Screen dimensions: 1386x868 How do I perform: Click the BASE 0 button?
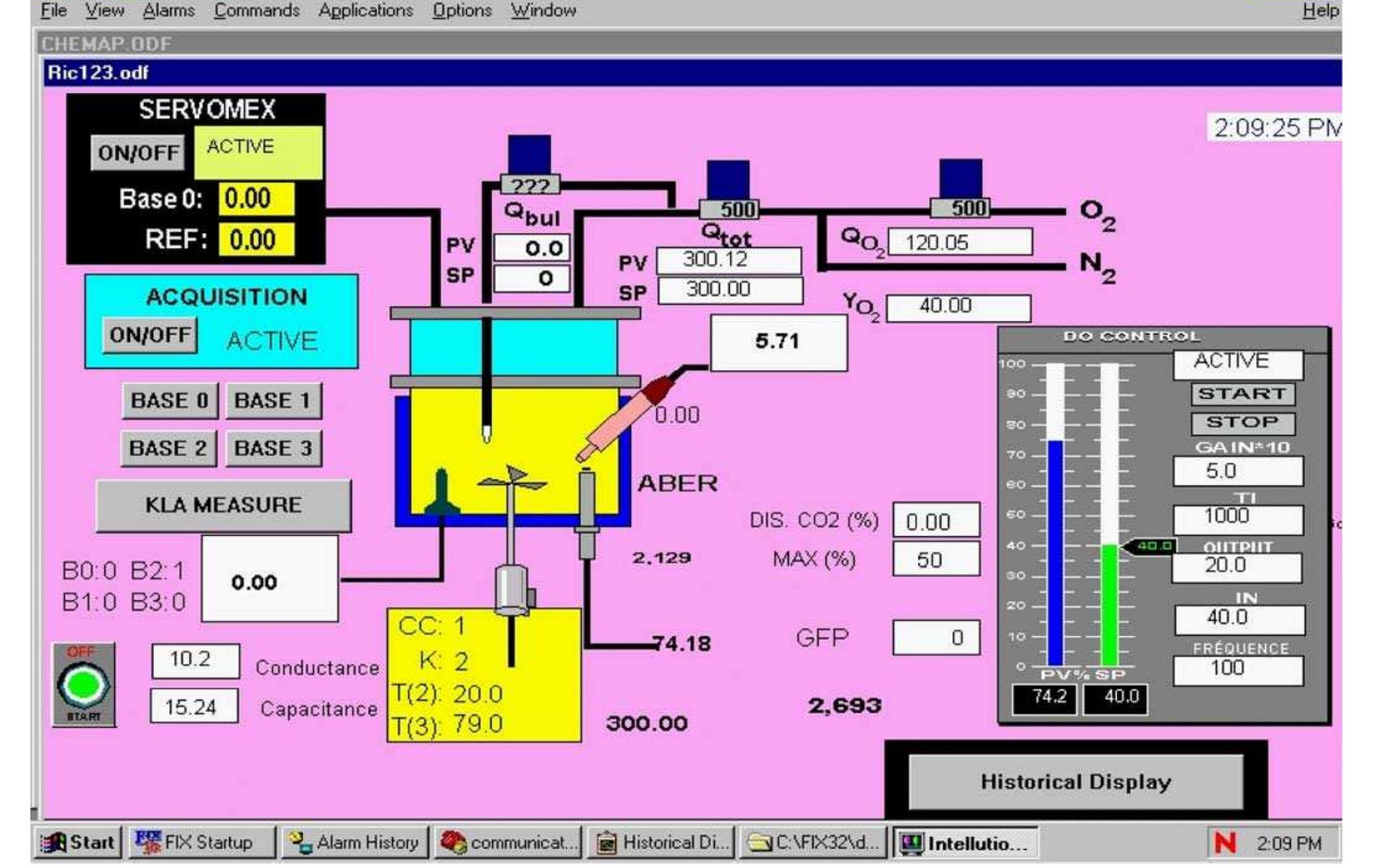[169, 401]
